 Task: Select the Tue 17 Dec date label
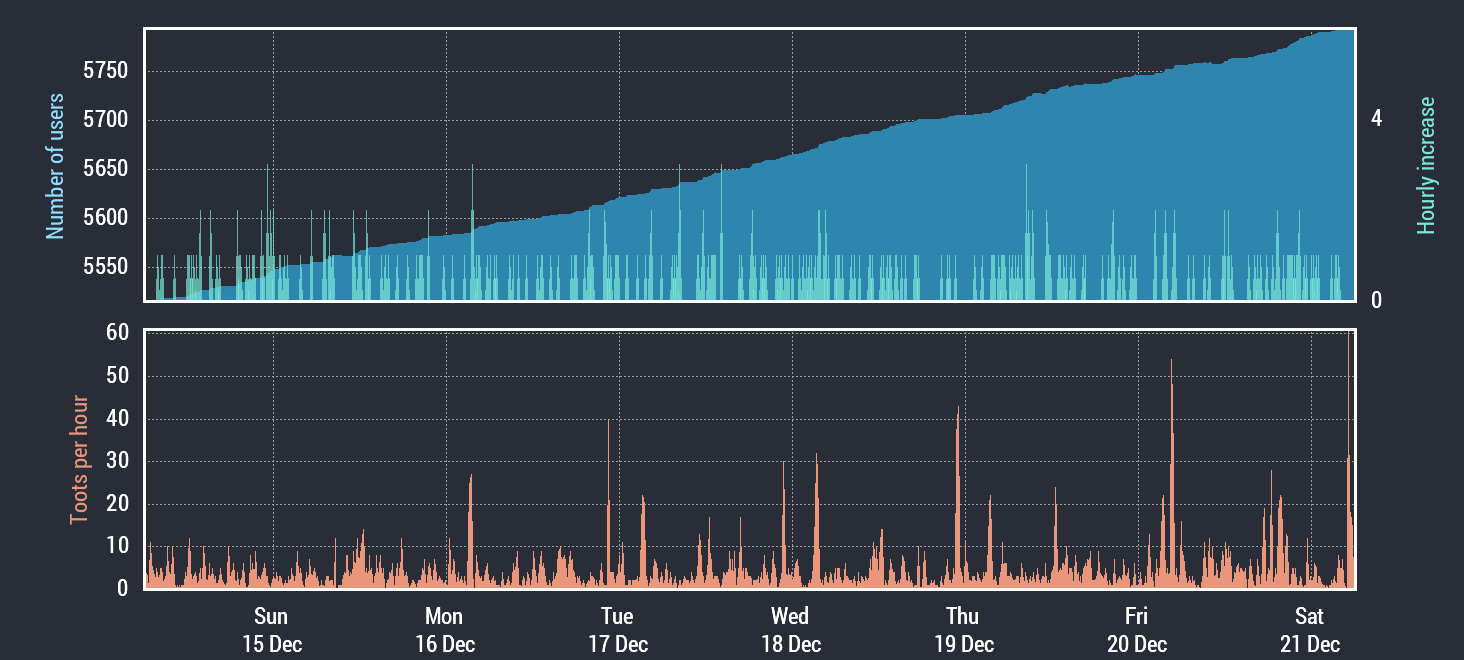[x=617, y=630]
